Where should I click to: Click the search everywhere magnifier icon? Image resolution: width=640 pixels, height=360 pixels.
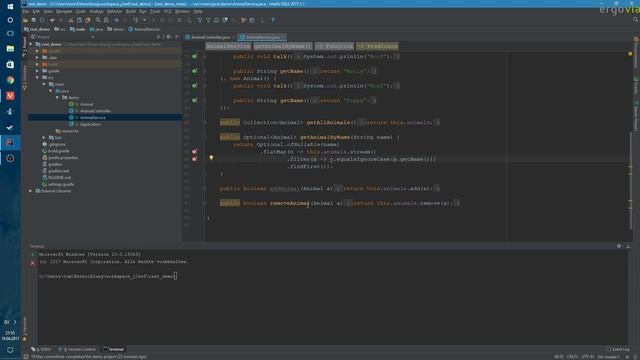tap(636, 20)
